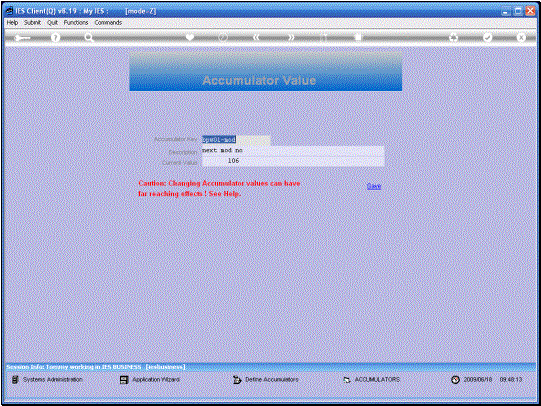This screenshot has width=541, height=406.
Task: Switch to Define Accumulators in bottom bar
Action: [x=266, y=380]
